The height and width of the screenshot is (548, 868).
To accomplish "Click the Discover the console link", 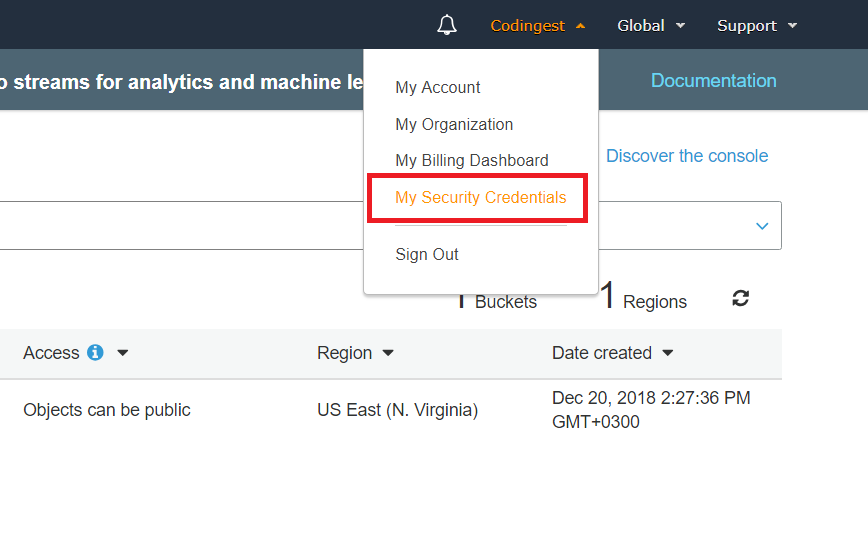I will coord(687,156).
